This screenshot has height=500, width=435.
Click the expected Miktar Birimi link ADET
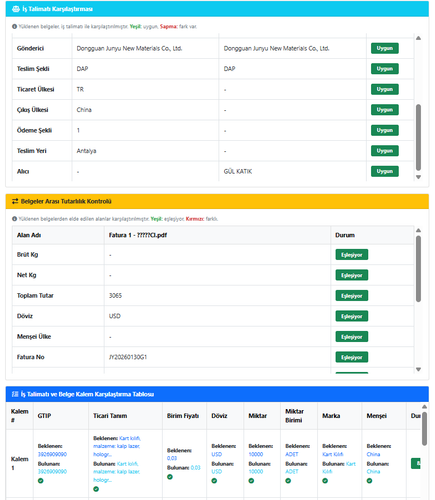pos(292,454)
